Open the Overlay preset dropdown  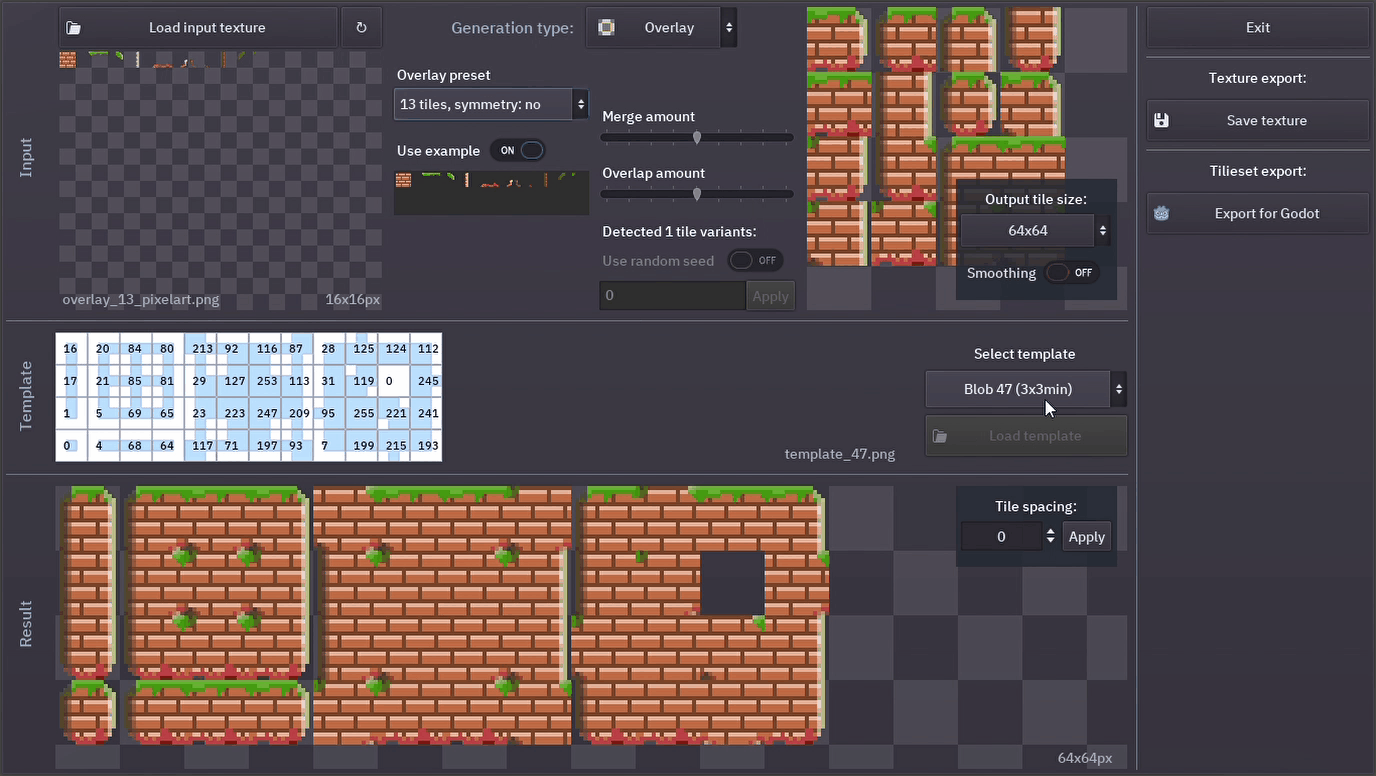[492, 104]
